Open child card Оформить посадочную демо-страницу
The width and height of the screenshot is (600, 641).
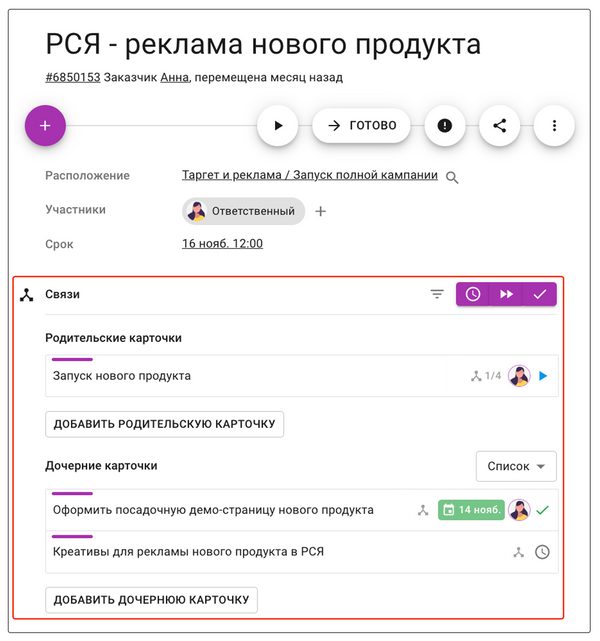pyautogui.click(x=302, y=510)
